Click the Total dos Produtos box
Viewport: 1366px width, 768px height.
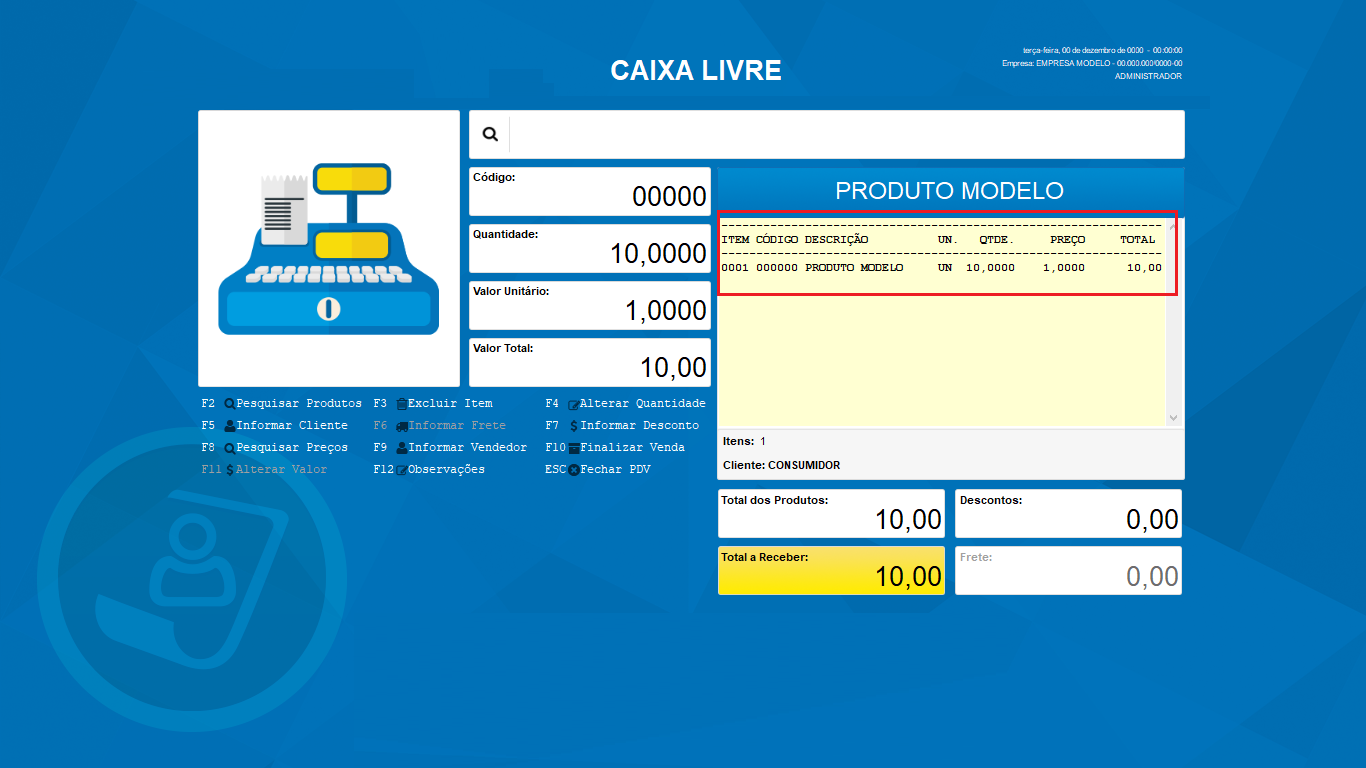[x=831, y=513]
